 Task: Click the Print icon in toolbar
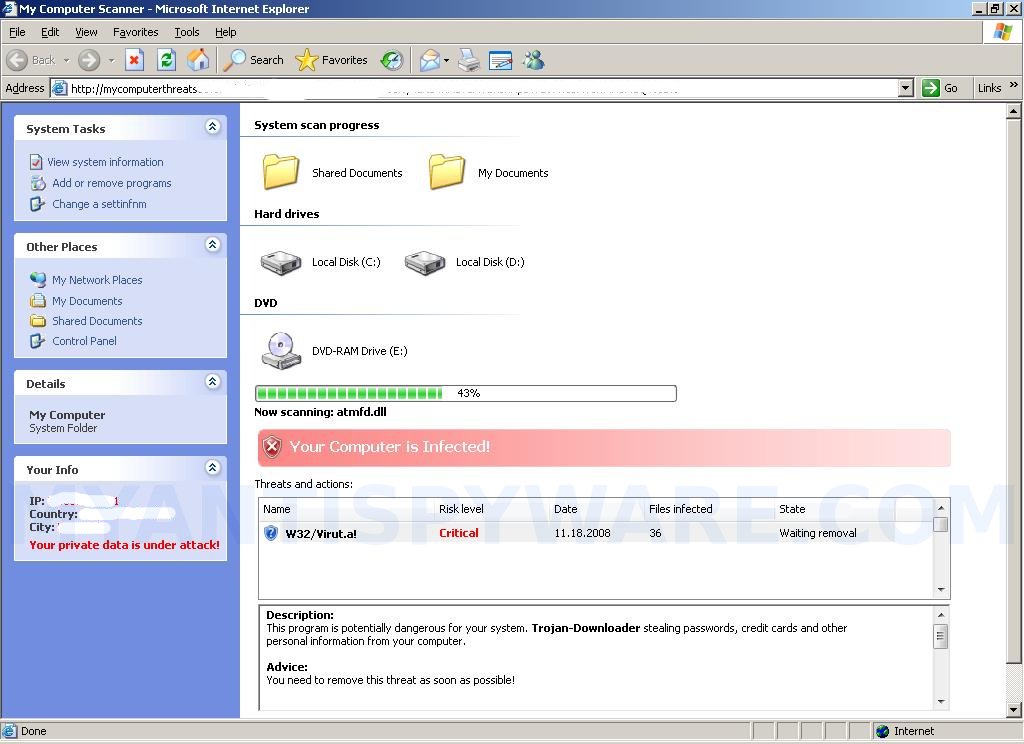click(x=468, y=60)
